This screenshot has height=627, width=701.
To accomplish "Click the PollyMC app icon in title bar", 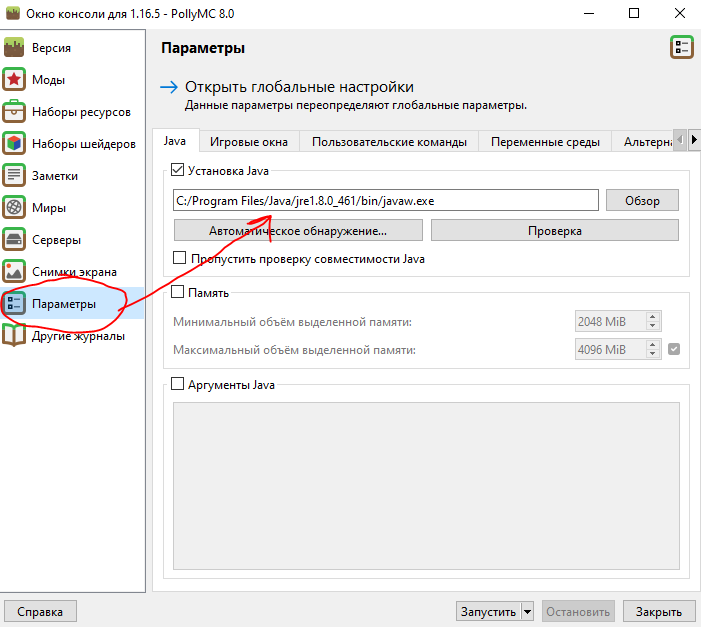I will pos(13,13).
